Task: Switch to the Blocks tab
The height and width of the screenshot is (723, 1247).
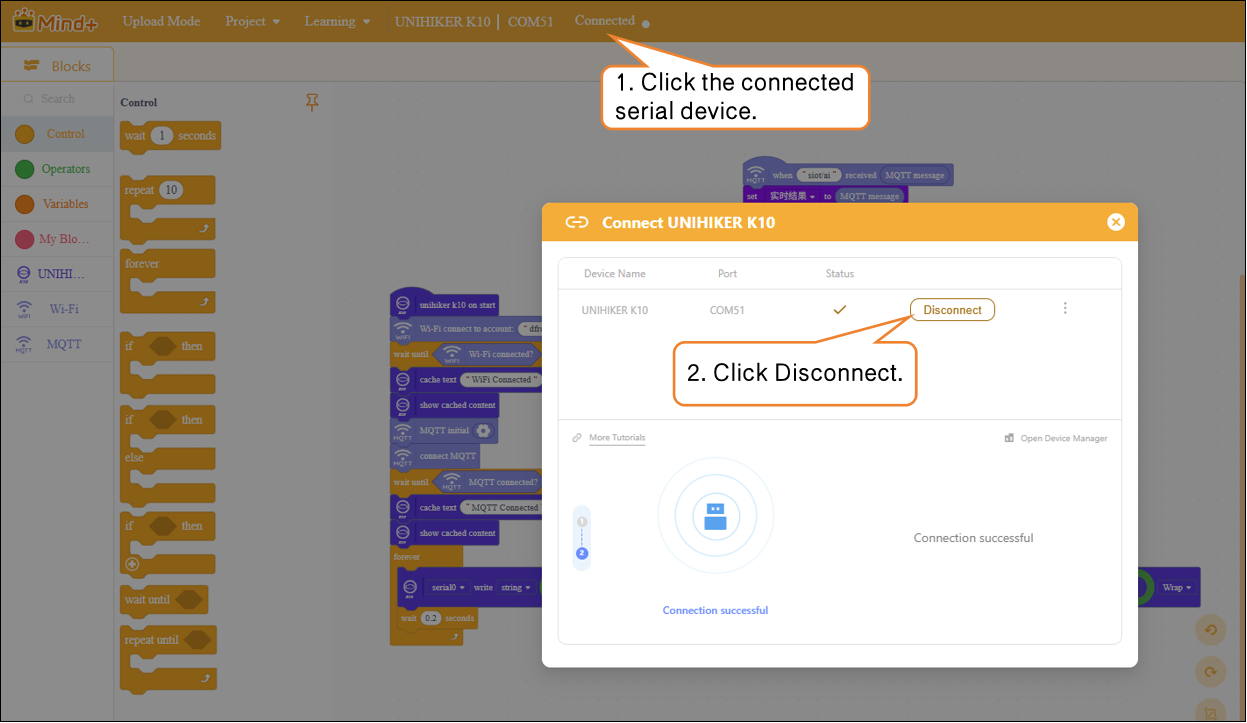Action: point(58,66)
